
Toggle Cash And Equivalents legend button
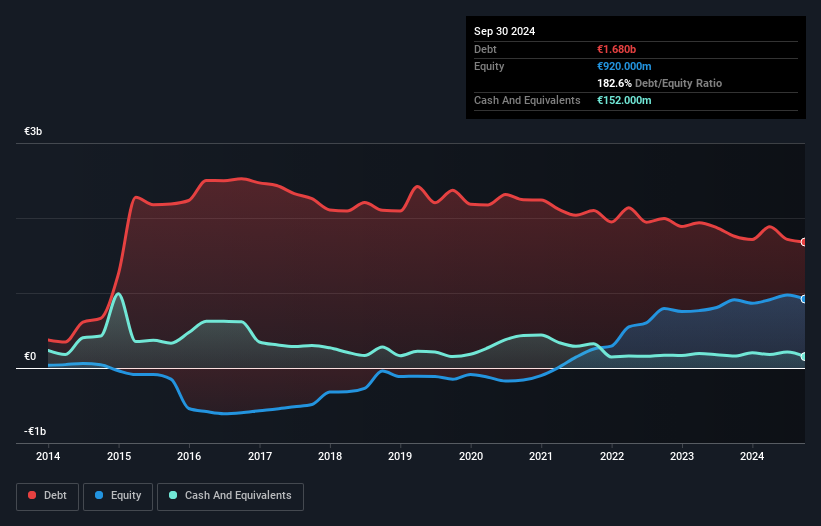(230, 496)
